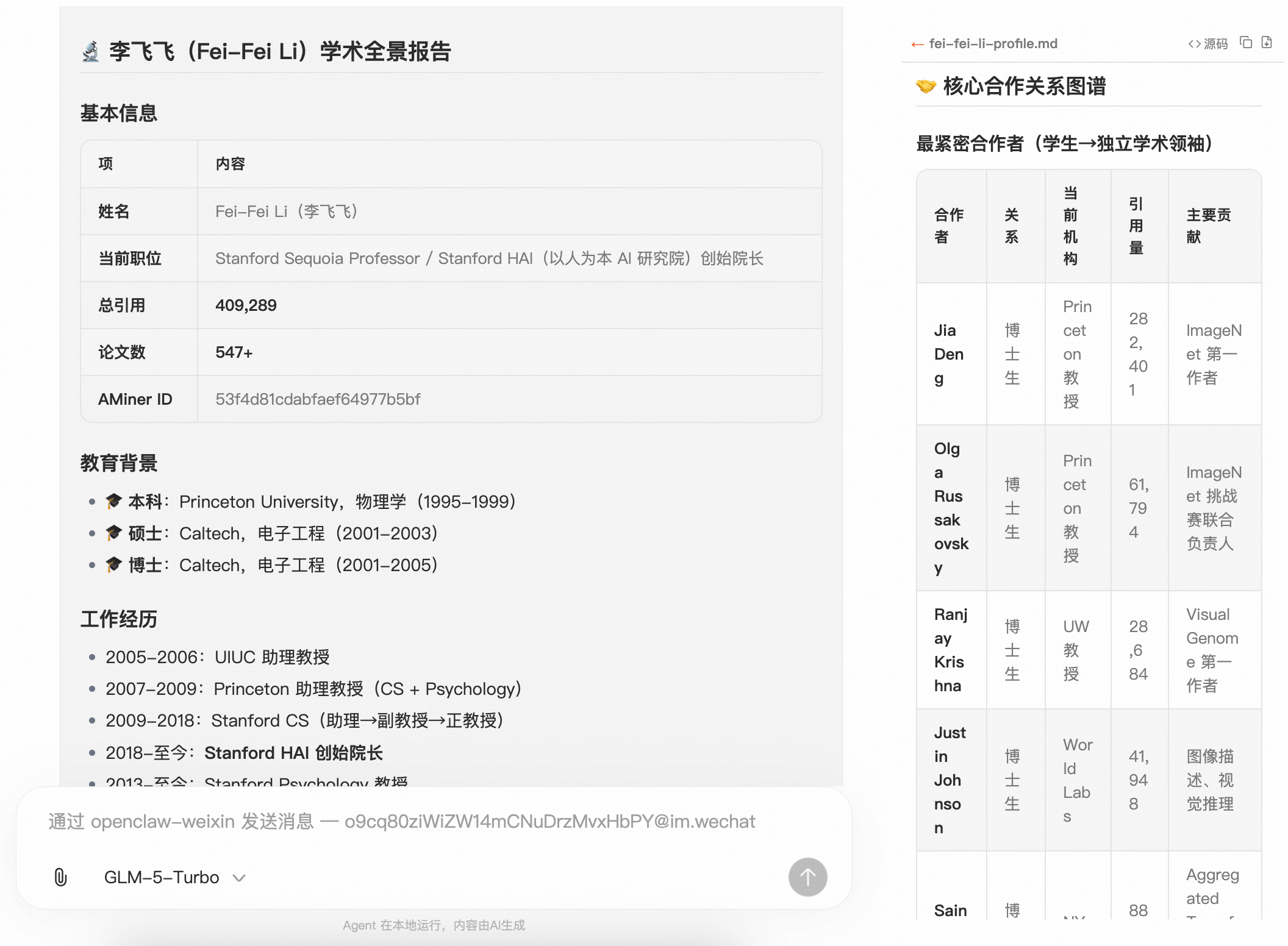Download the fei-fei-li-profile.md file

click(x=1267, y=43)
